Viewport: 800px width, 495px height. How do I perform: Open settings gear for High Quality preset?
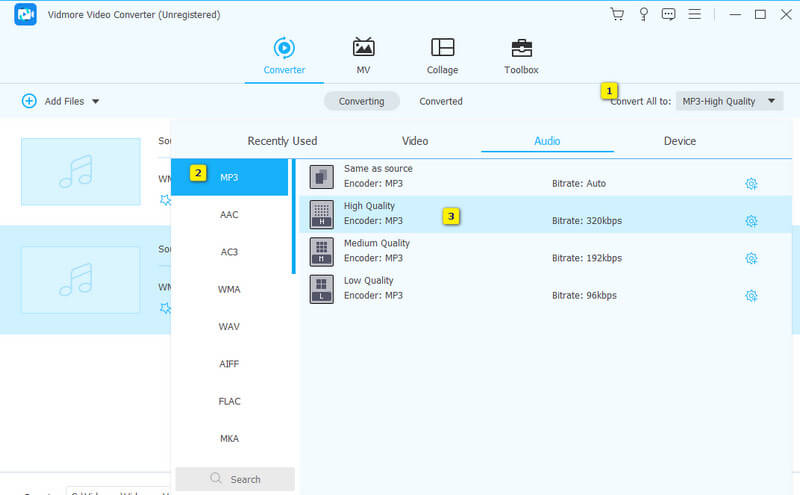click(751, 221)
